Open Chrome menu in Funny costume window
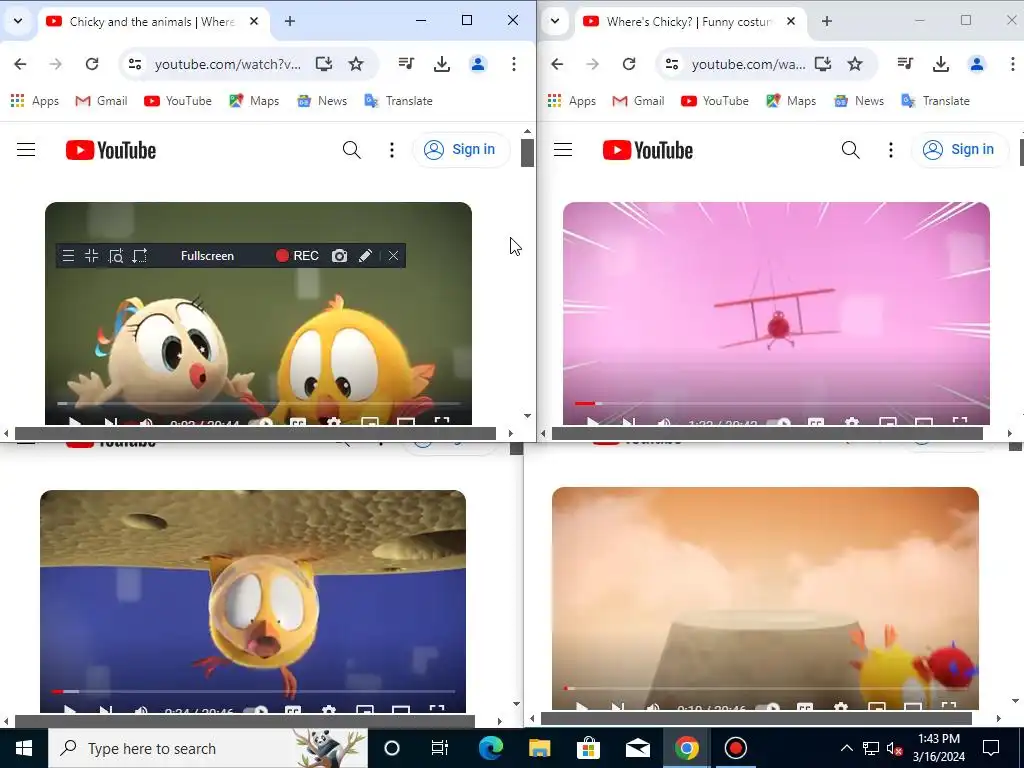Screen dimensions: 1024x768 tap(1013, 64)
